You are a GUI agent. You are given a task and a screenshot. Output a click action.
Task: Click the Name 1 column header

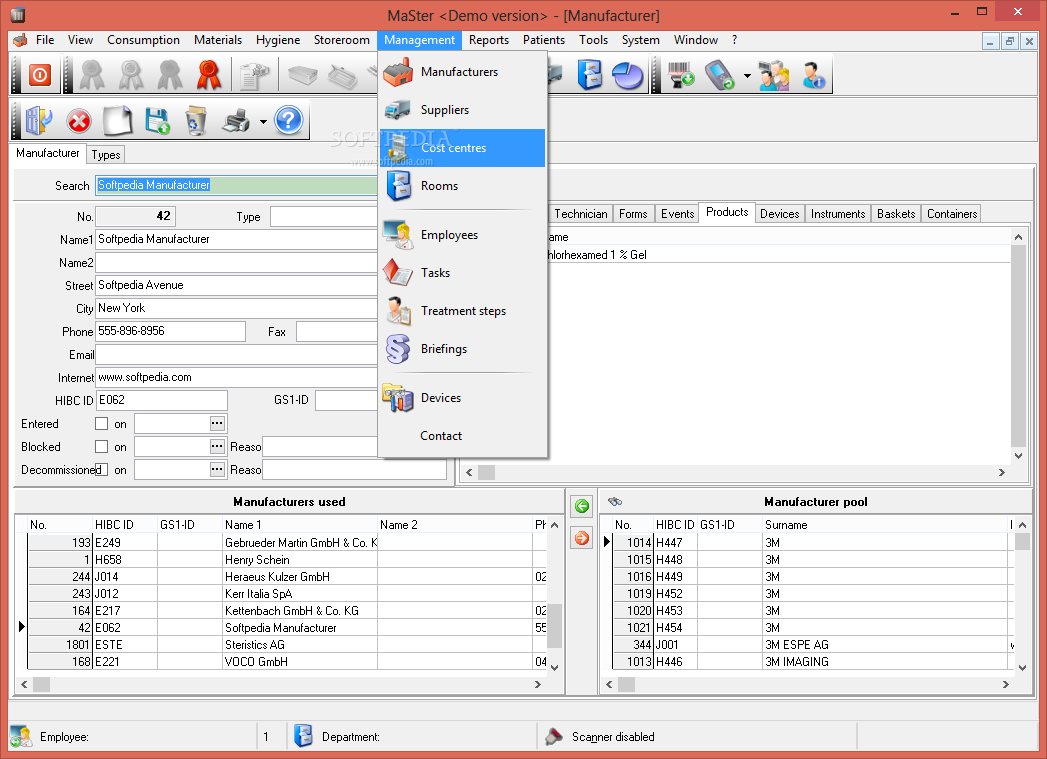pos(300,525)
